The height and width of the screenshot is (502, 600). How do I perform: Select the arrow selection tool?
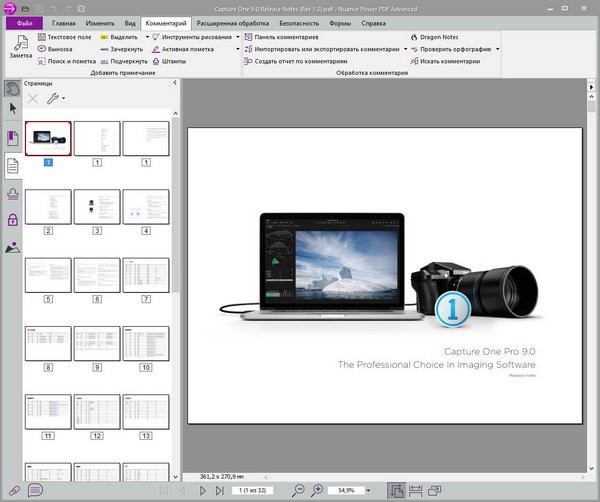point(13,108)
